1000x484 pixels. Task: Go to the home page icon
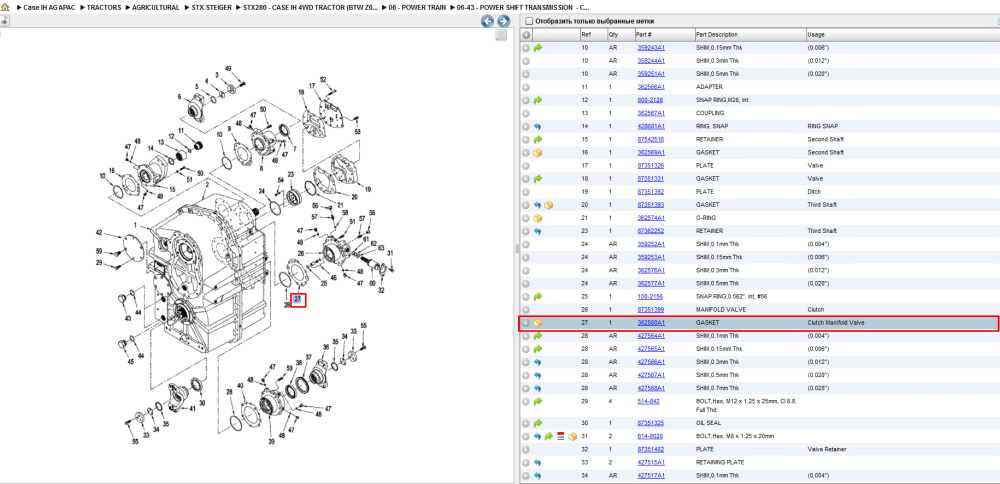point(6,7)
